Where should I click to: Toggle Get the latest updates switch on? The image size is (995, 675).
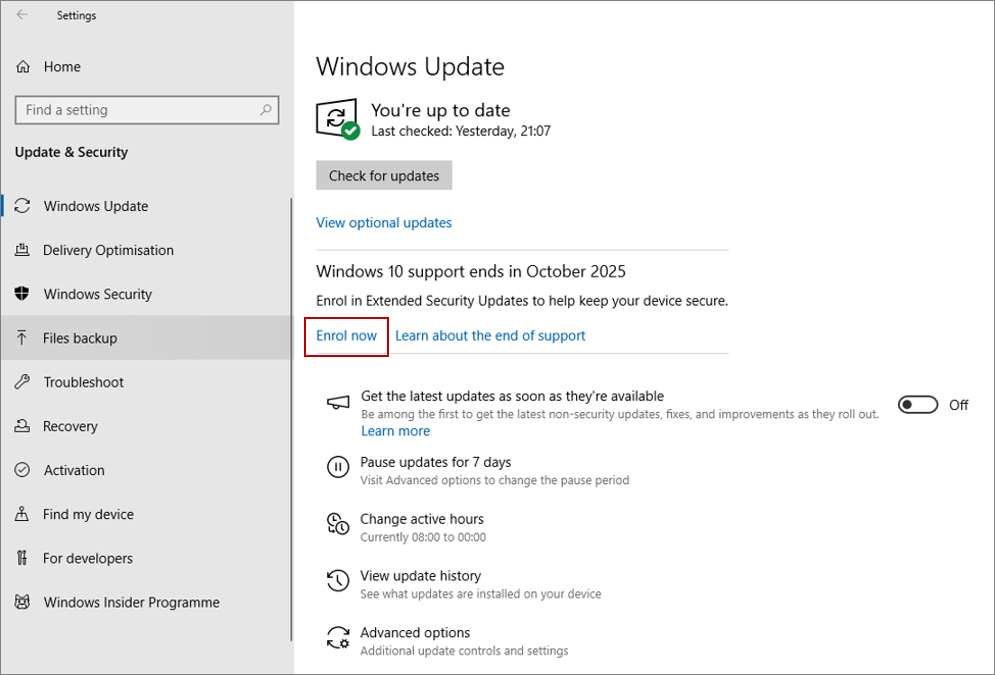pyautogui.click(x=918, y=405)
